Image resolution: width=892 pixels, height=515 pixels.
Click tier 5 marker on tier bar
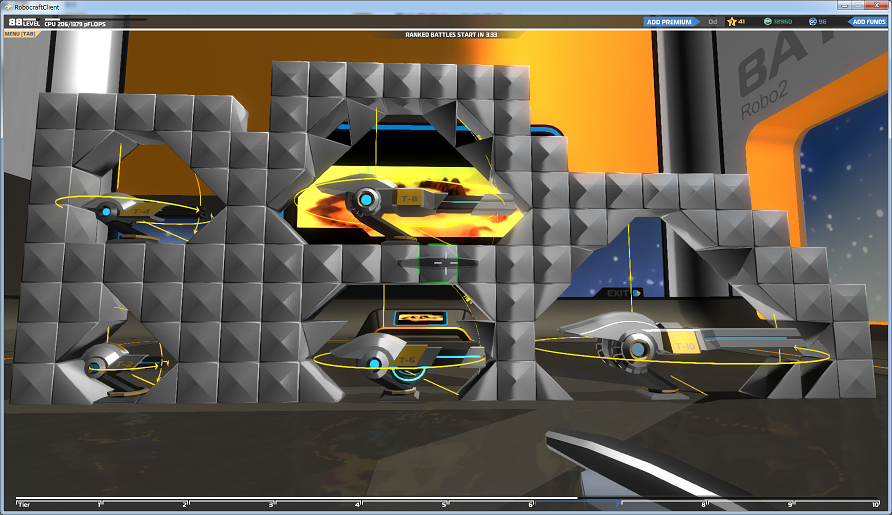(x=444, y=504)
